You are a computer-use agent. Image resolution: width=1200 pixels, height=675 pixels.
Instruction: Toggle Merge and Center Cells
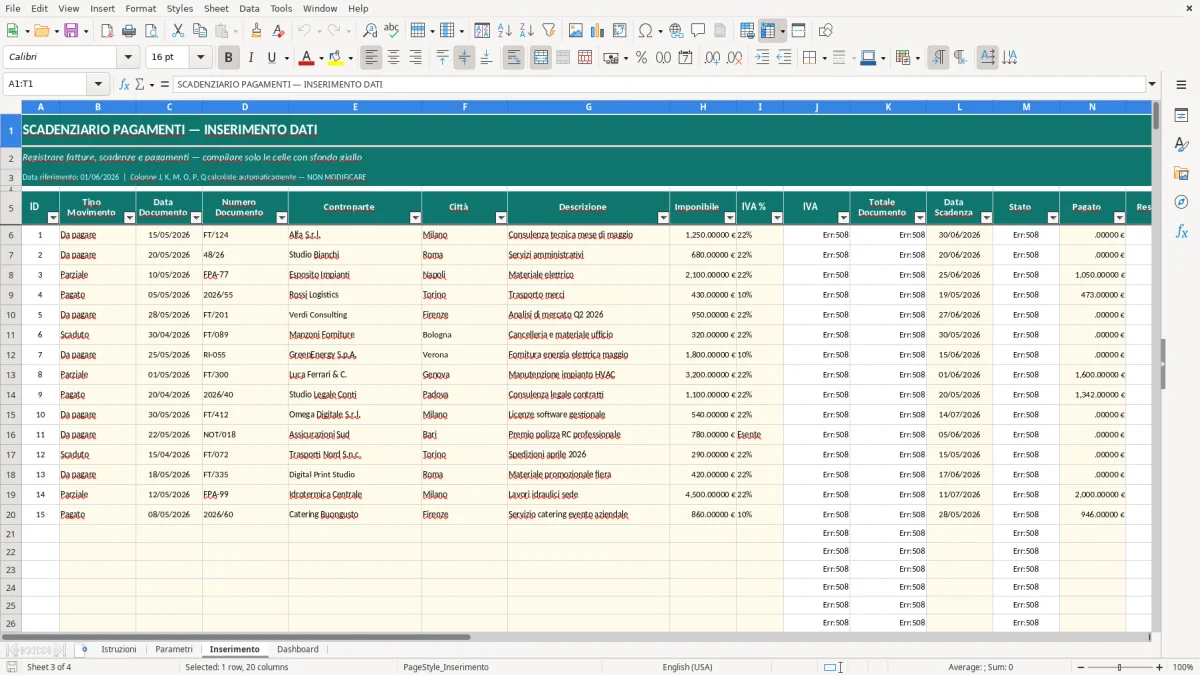[541, 58]
